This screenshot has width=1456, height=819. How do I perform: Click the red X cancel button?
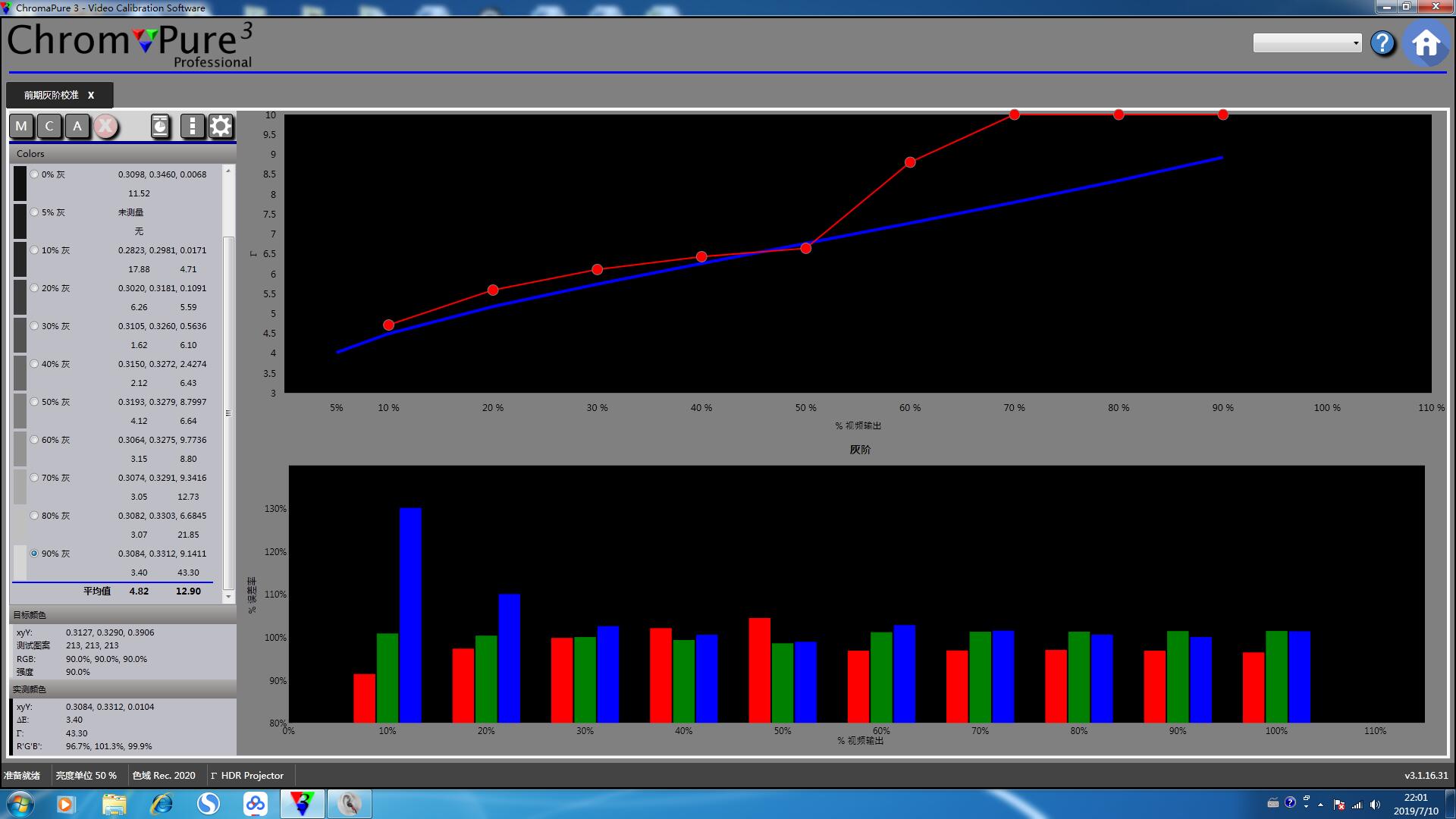tap(106, 126)
